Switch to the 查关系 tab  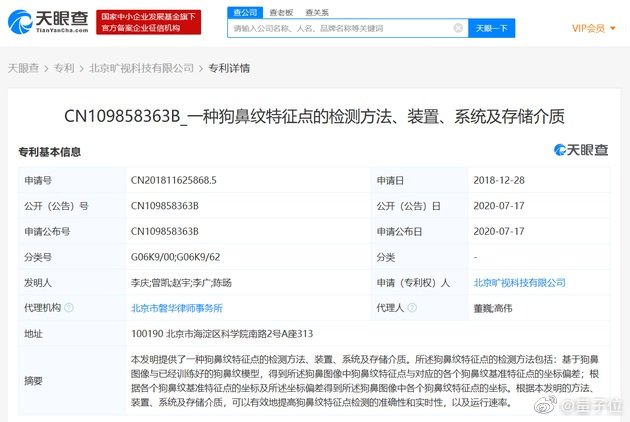(316, 12)
